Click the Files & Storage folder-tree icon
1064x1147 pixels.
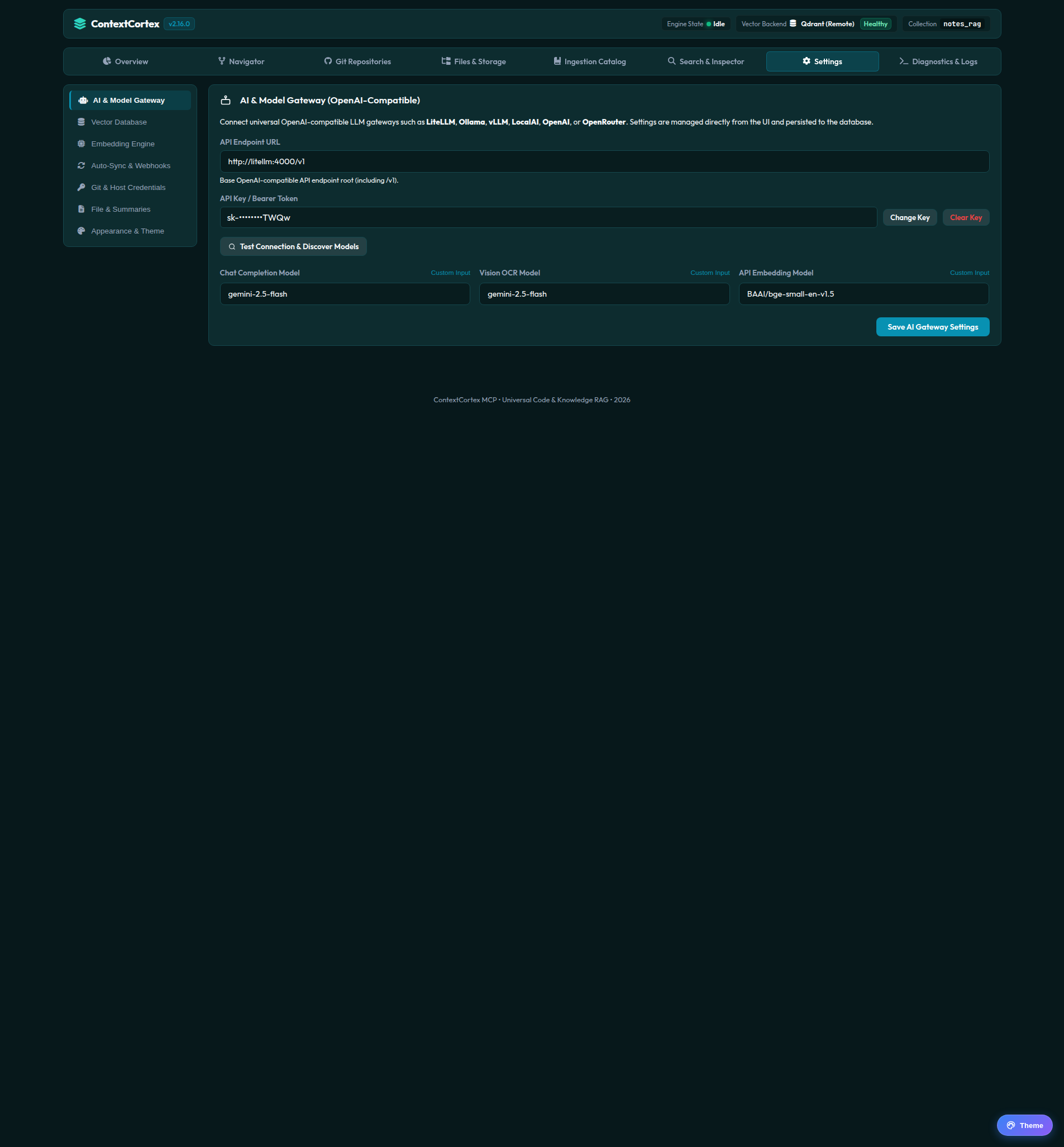pos(446,61)
